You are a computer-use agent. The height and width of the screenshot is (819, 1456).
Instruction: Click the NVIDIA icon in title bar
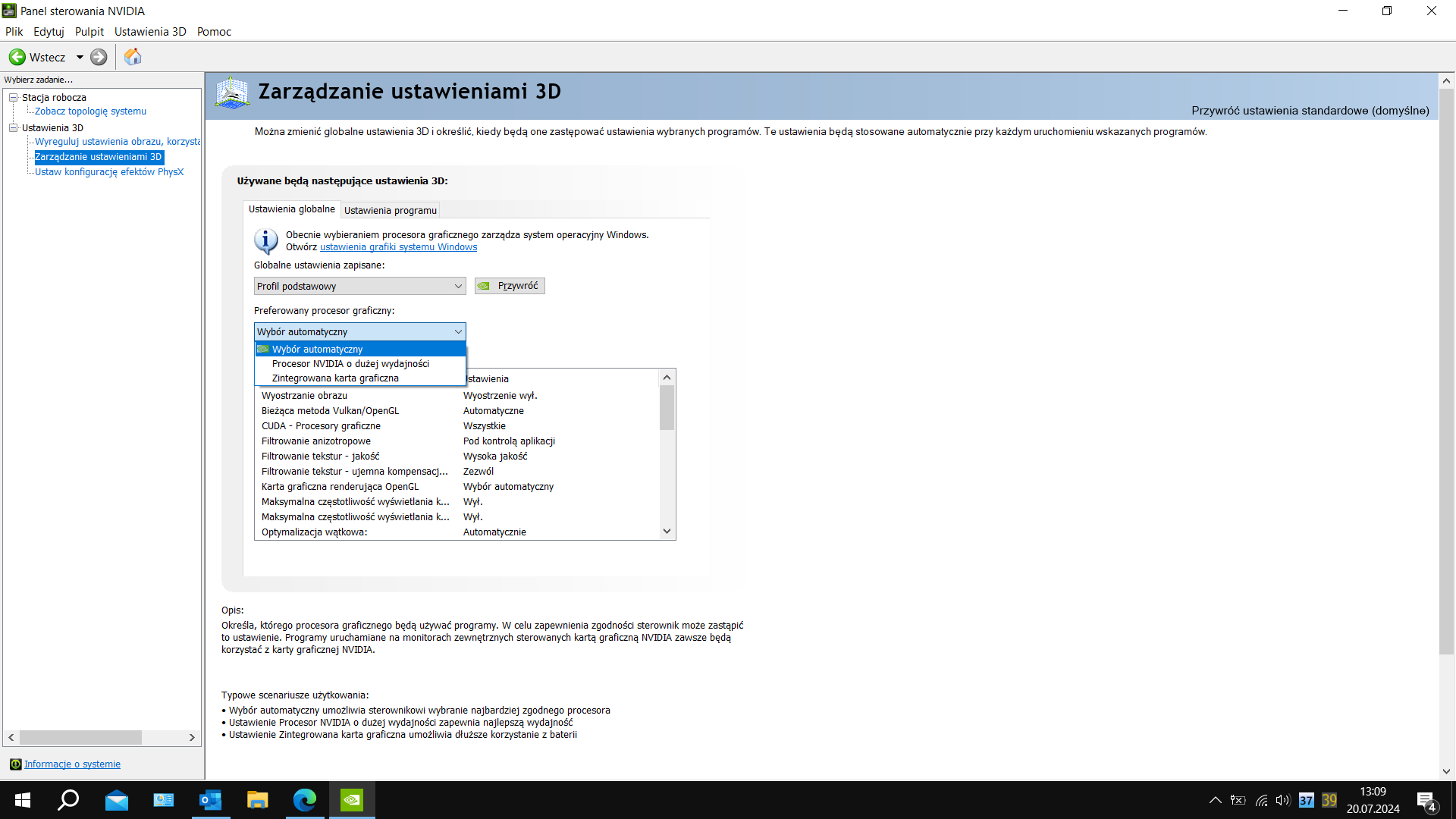(9, 11)
